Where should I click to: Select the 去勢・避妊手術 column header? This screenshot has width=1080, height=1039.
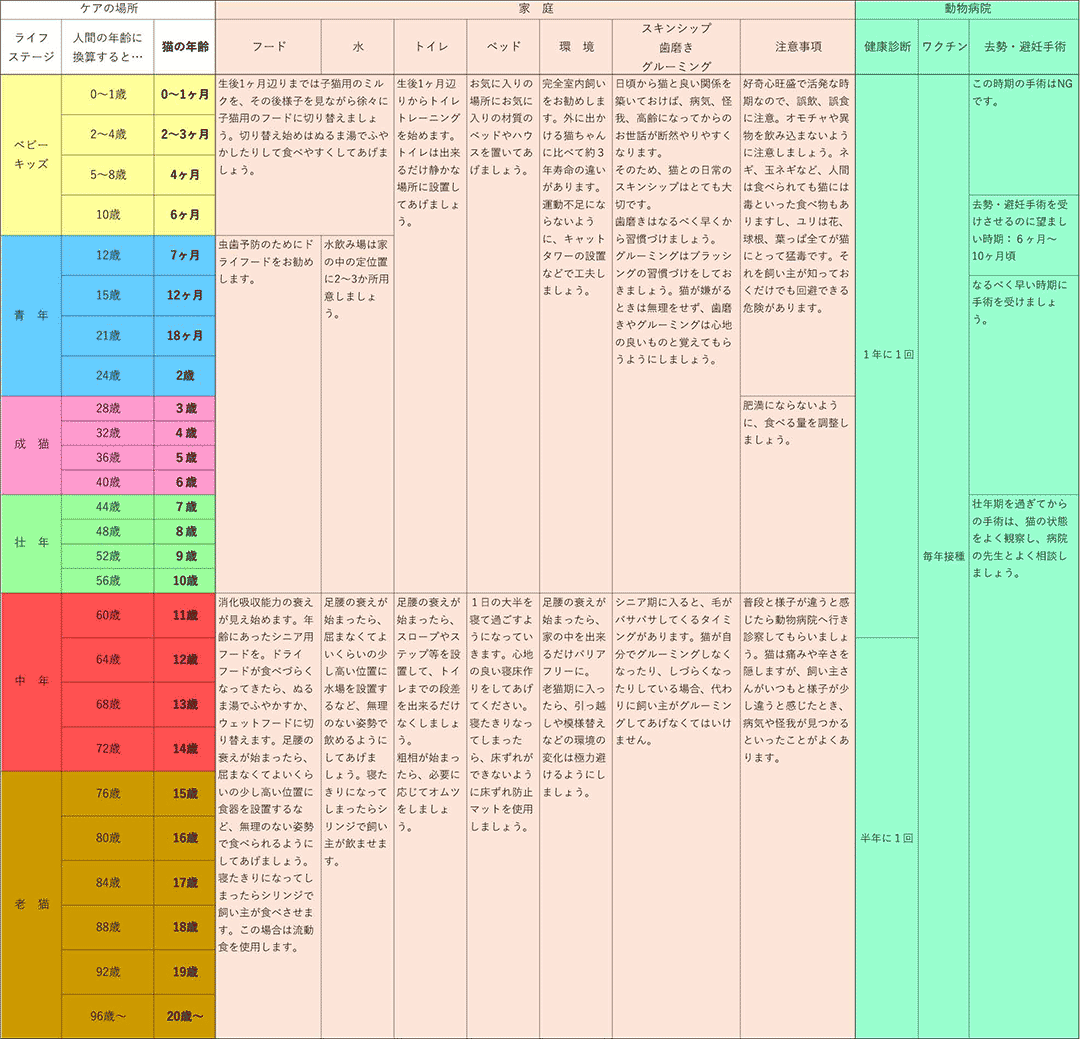click(x=1024, y=47)
